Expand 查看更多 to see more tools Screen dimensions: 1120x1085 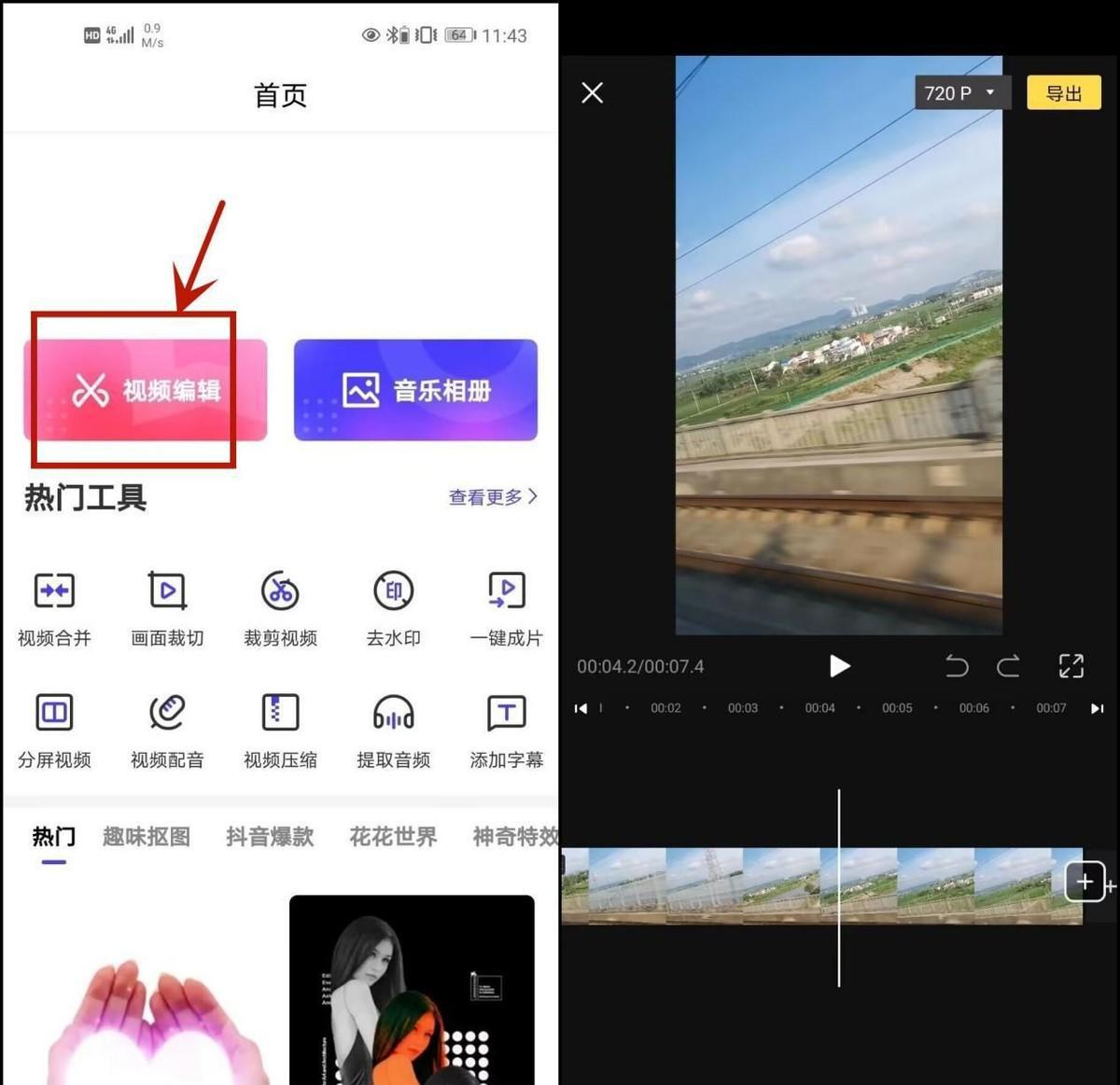click(493, 497)
